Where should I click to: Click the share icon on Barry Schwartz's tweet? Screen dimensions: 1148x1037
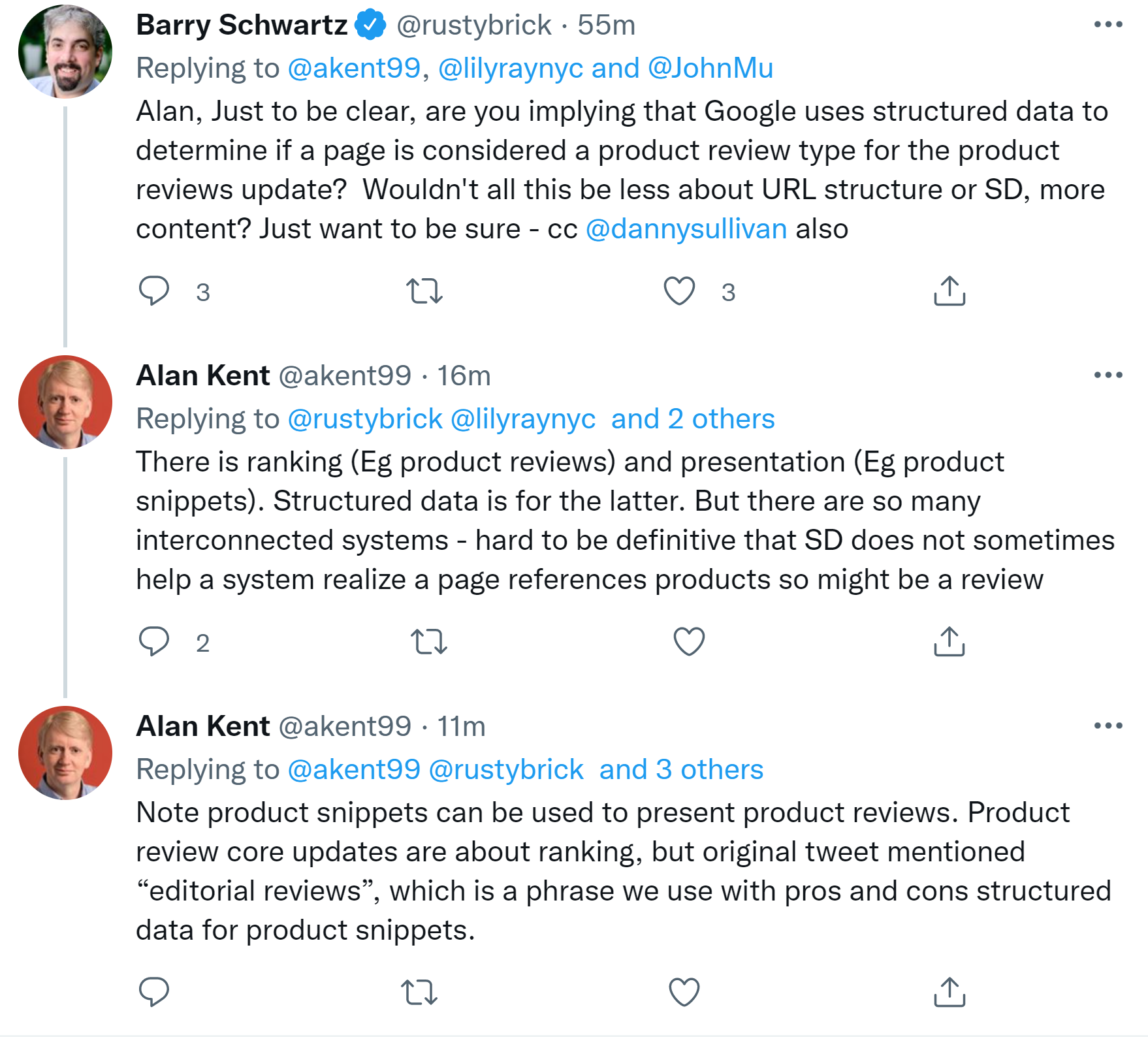pyautogui.click(x=948, y=291)
